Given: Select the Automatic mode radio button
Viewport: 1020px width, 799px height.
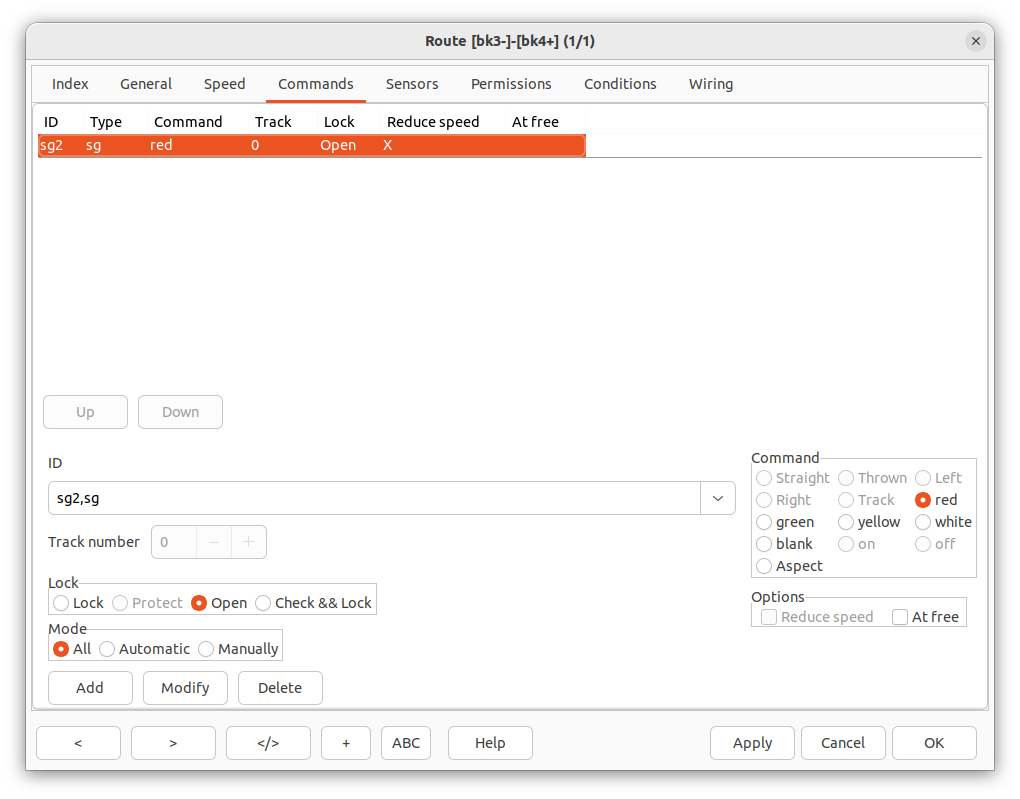Looking at the screenshot, I should 107,649.
